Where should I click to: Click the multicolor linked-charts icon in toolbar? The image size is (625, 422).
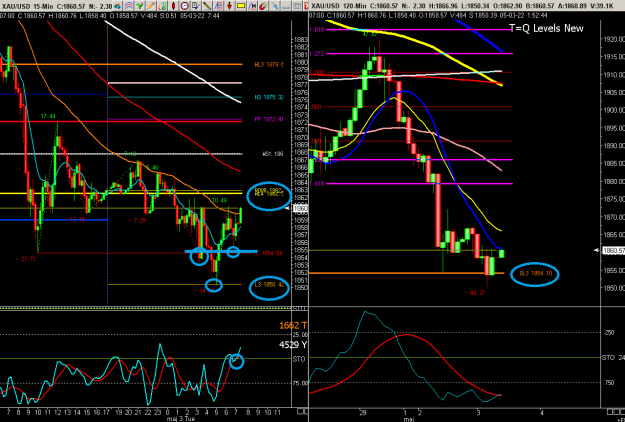[x=117, y=6]
